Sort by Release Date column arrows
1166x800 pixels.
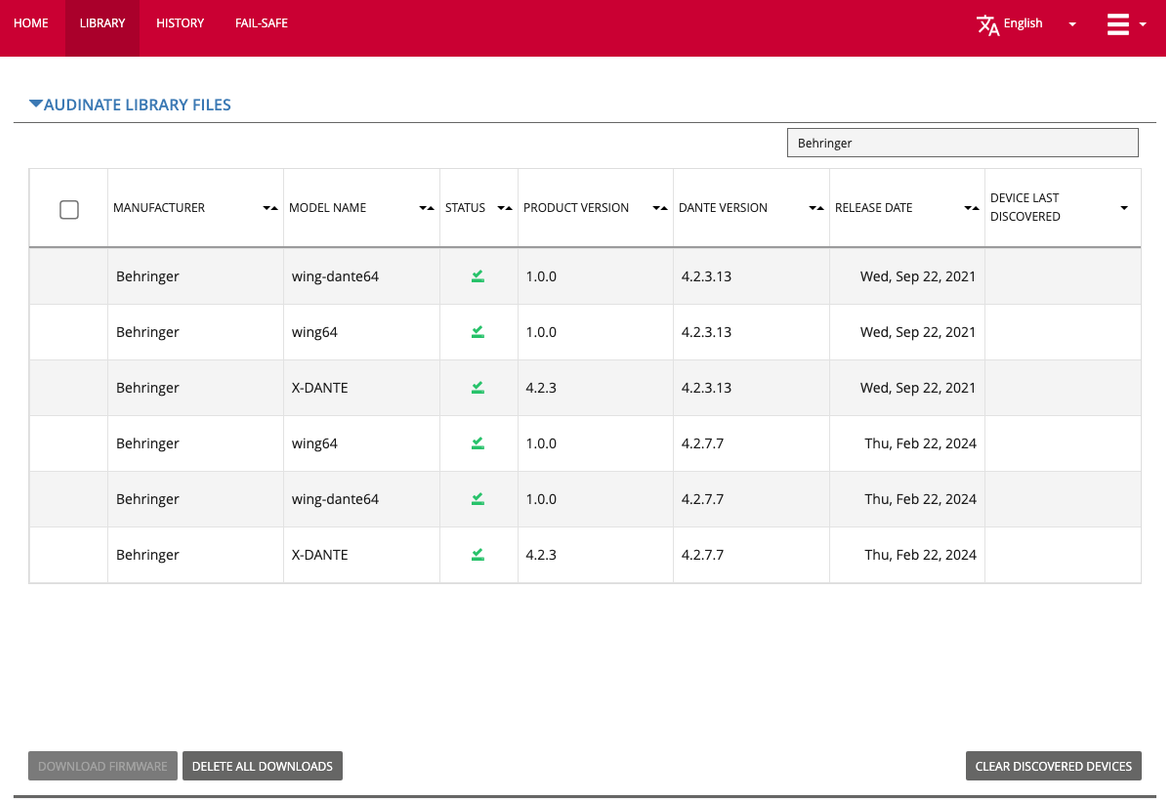coord(972,208)
